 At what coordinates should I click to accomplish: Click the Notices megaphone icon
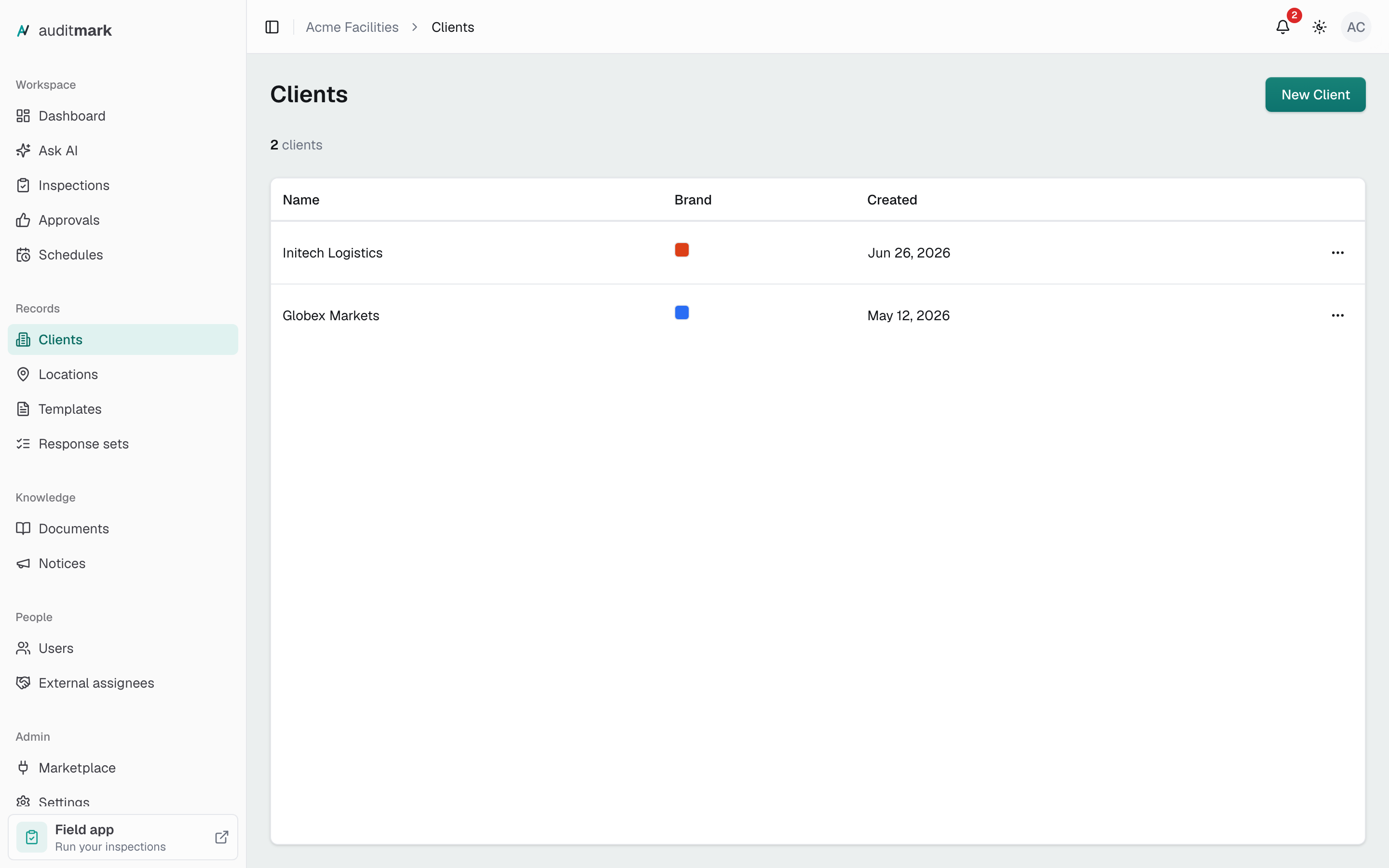click(23, 563)
